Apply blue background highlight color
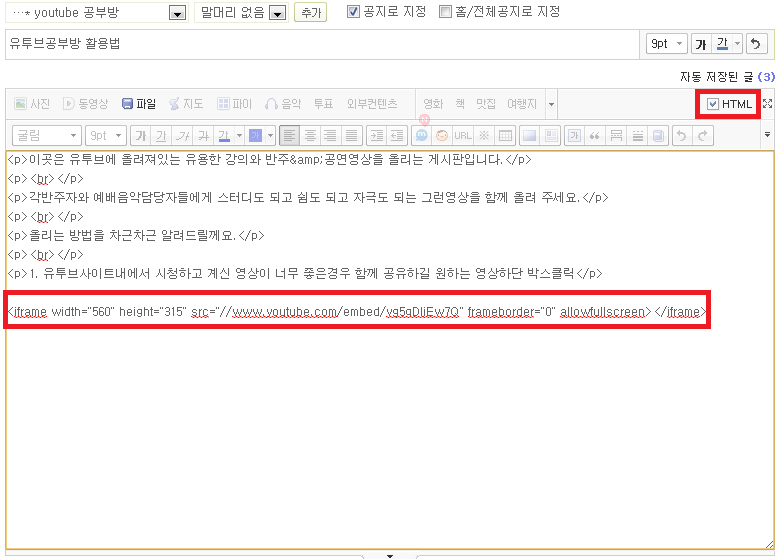The width and height of the screenshot is (779, 559). pos(255,136)
